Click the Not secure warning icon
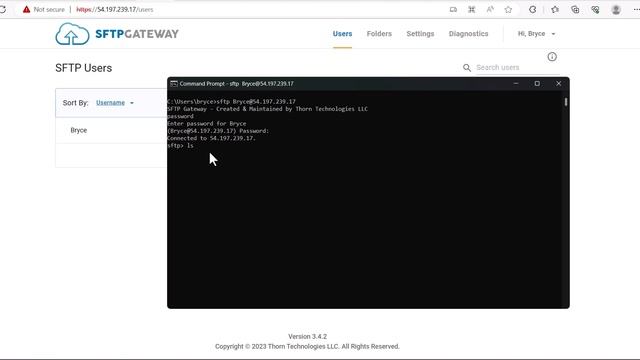This screenshot has height=360, width=640. tap(27, 9)
